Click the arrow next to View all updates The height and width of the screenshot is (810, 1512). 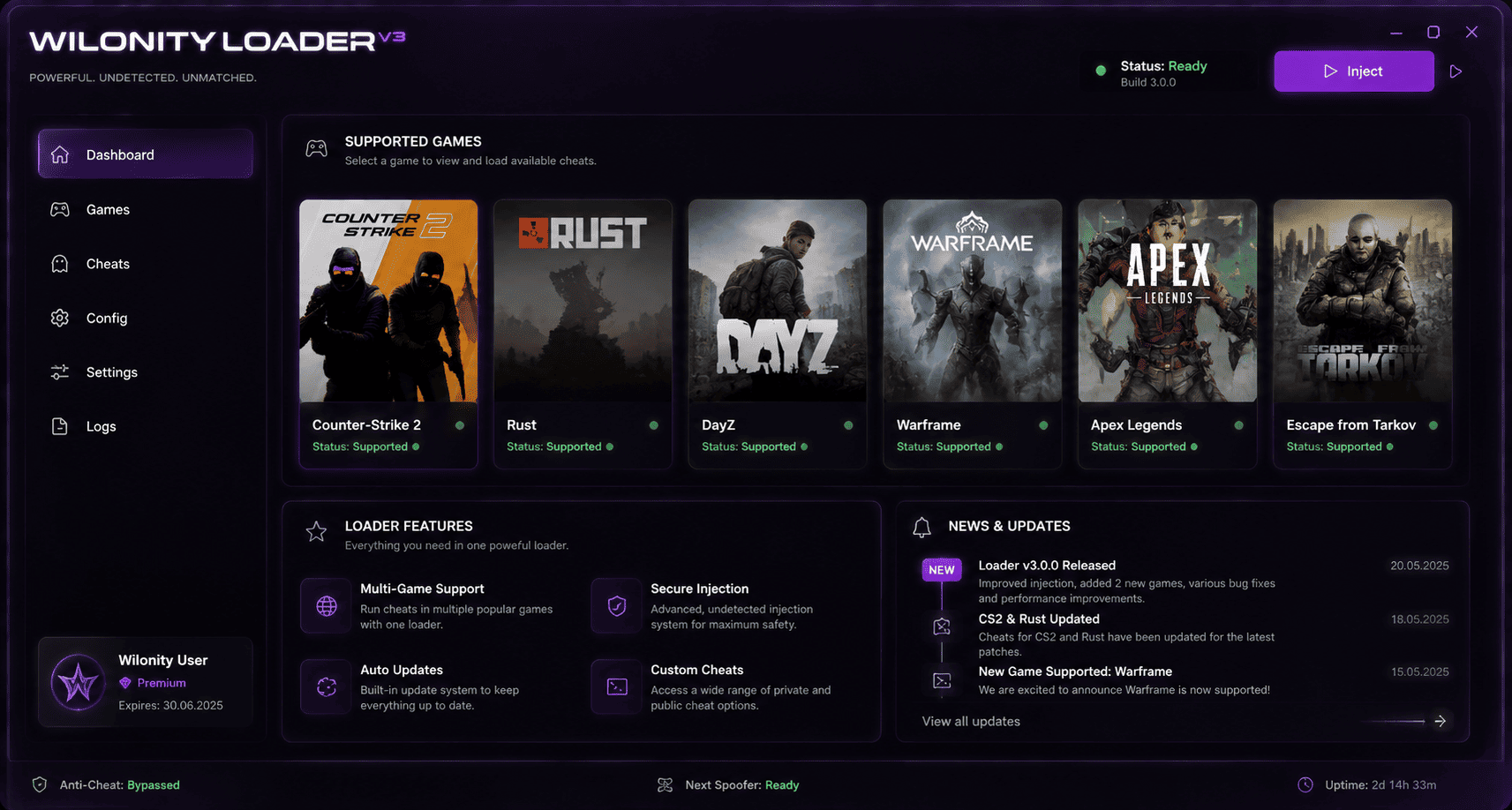1441,721
